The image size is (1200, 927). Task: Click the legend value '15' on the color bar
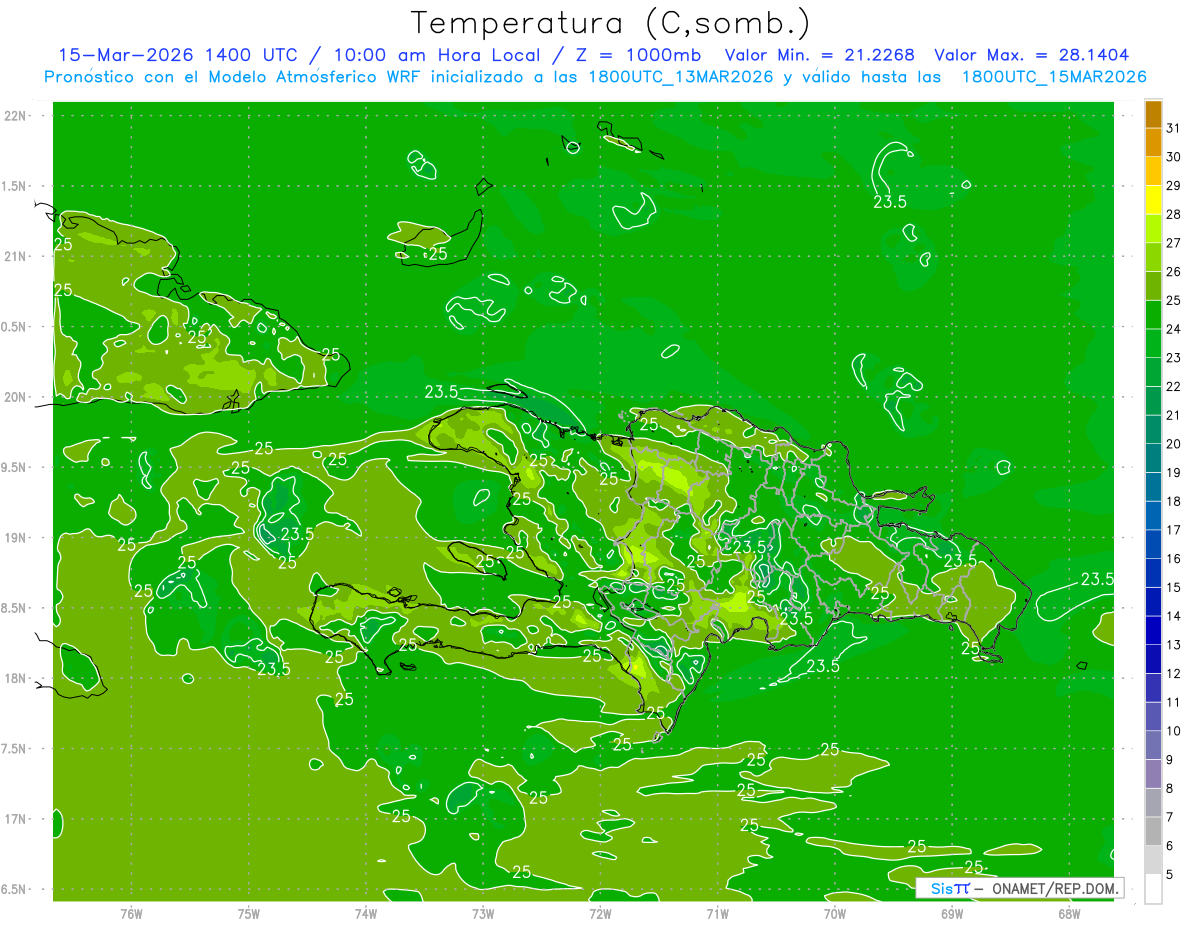1173,587
